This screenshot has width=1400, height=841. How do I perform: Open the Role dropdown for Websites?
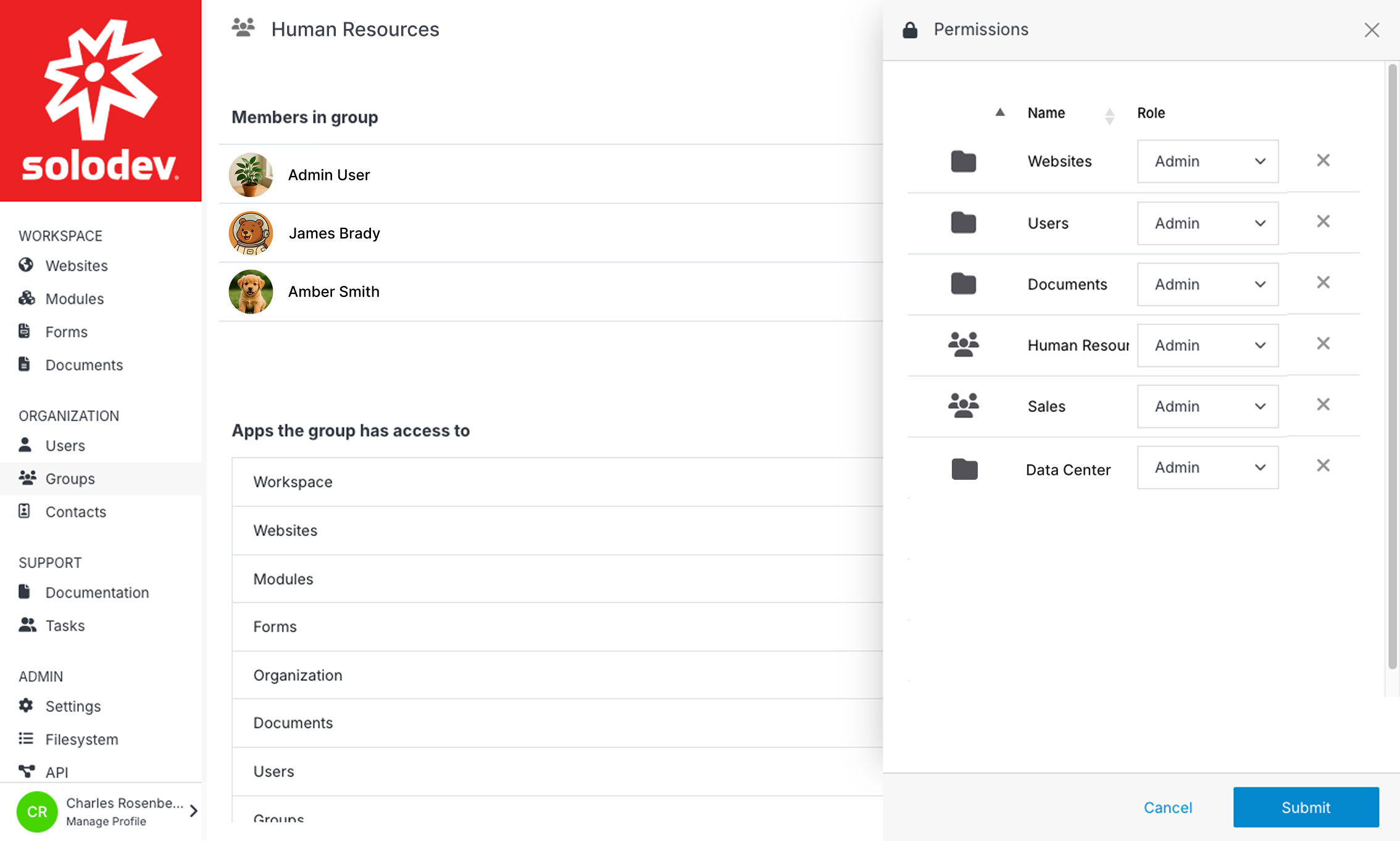[1207, 161]
